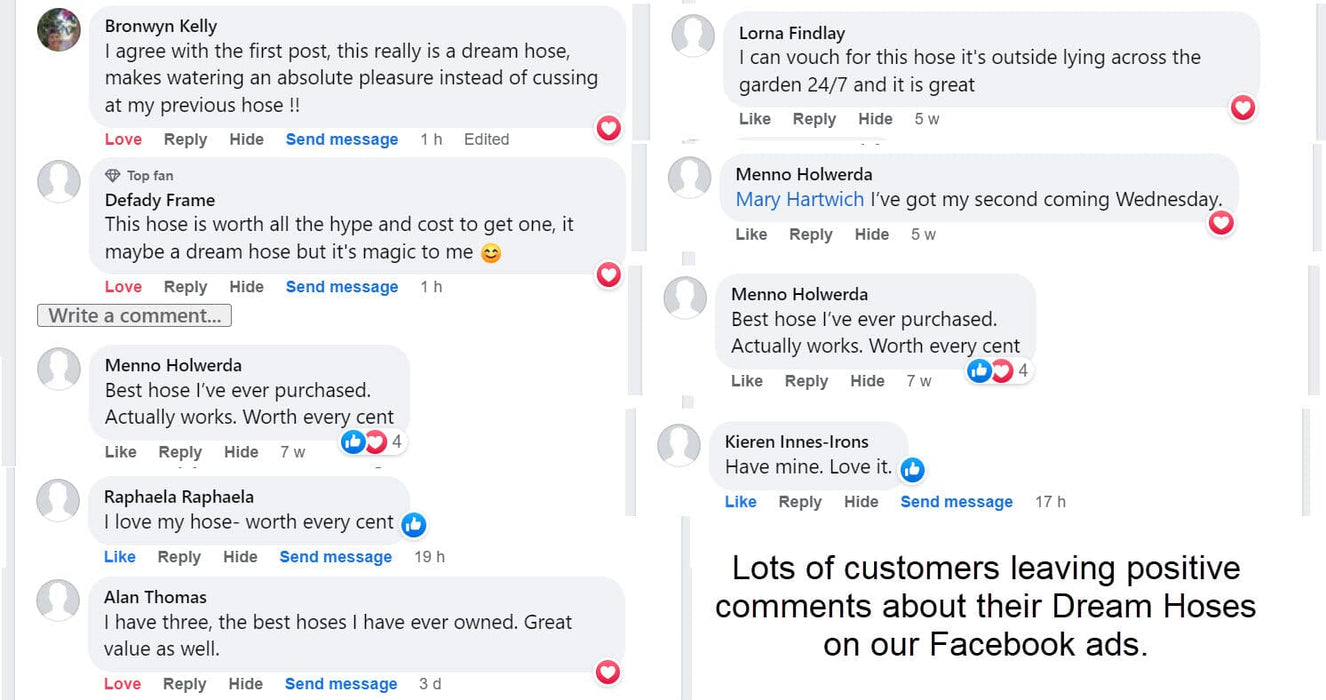
Task: Click in the Write a comment field
Action: pyautogui.click(x=134, y=316)
